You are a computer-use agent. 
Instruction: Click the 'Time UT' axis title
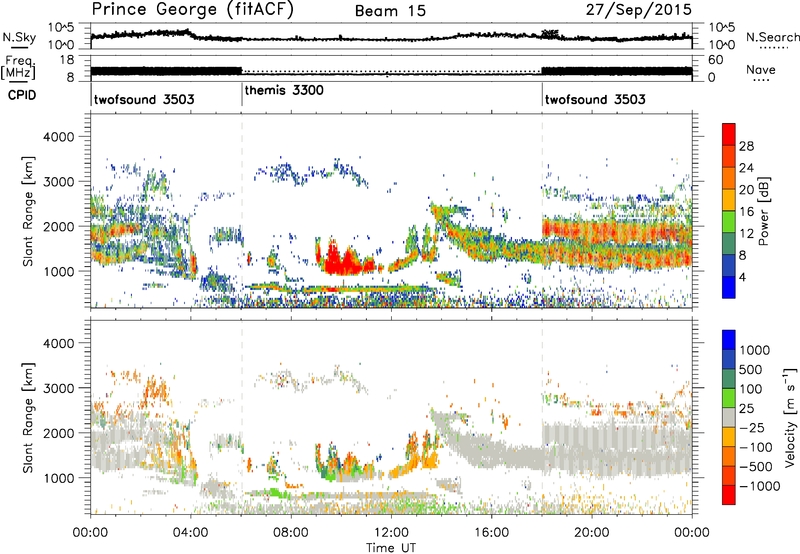pos(391,548)
